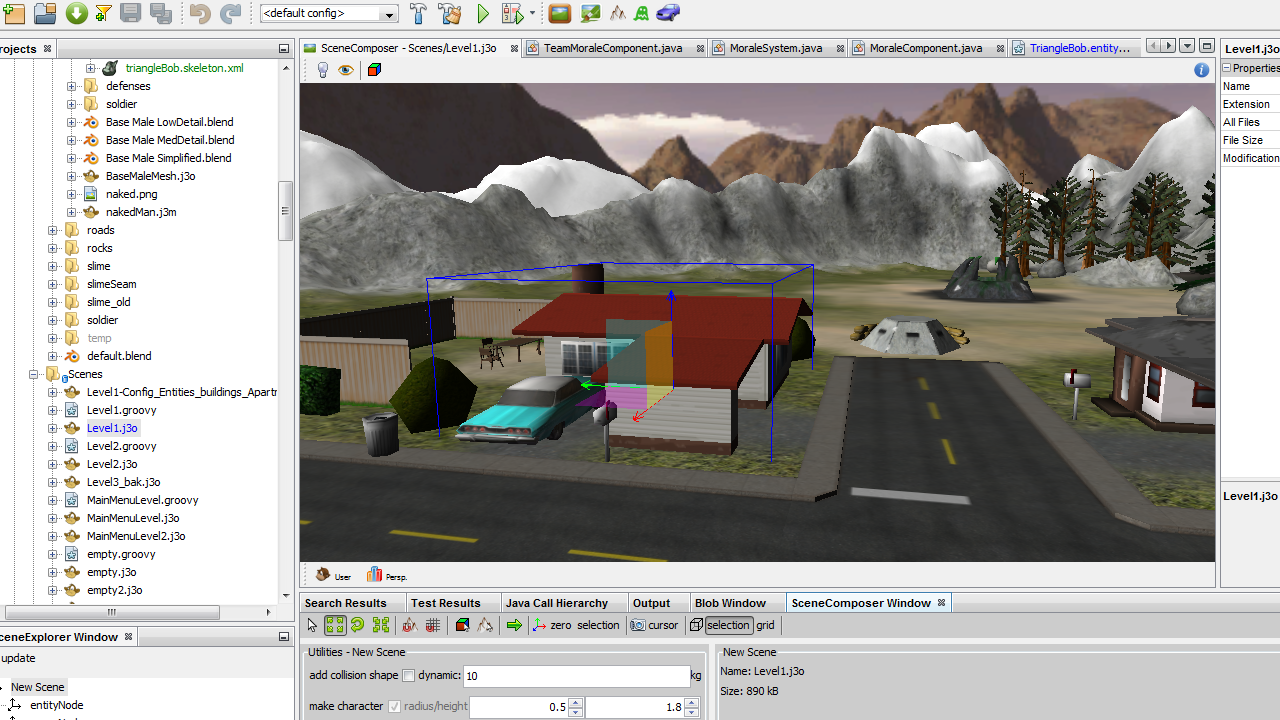Click the dynamic mass input field
Screen dimensions: 1280x720
pos(576,676)
